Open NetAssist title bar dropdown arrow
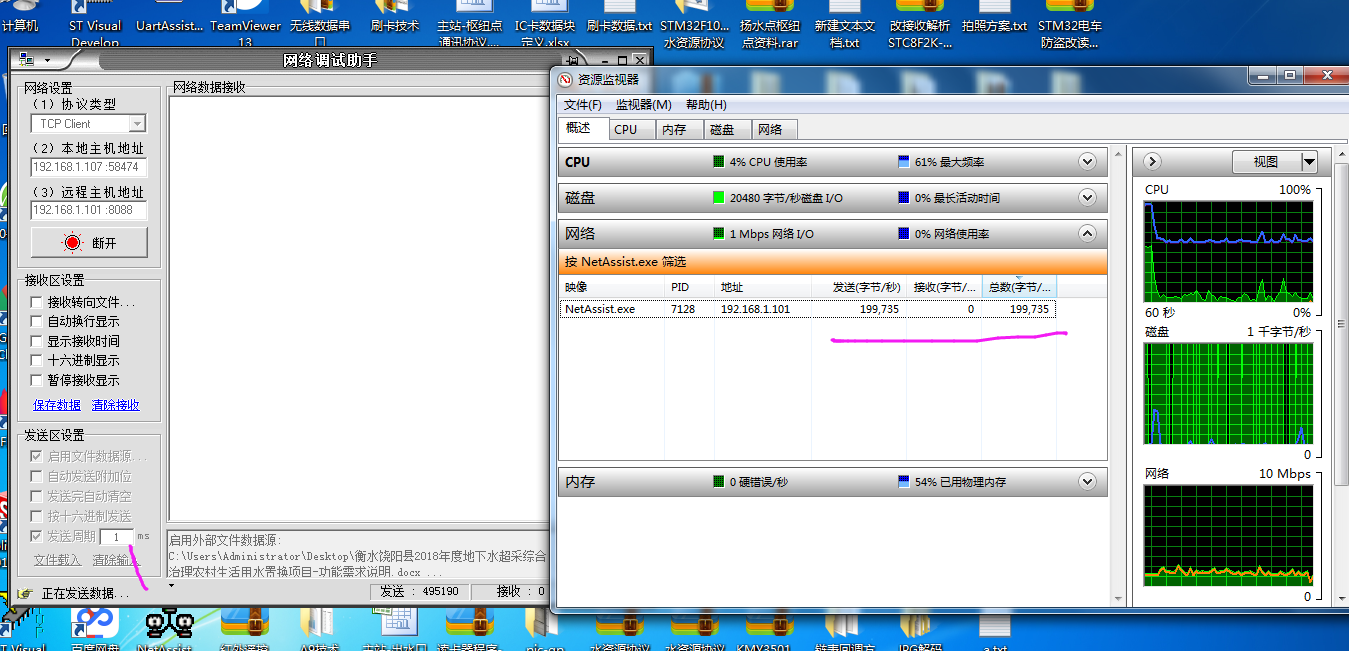The image size is (1349, 651). click(x=47, y=61)
